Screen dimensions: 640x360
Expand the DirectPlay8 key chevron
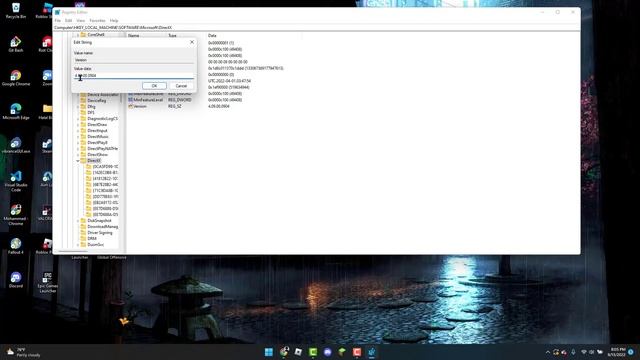(x=78, y=143)
